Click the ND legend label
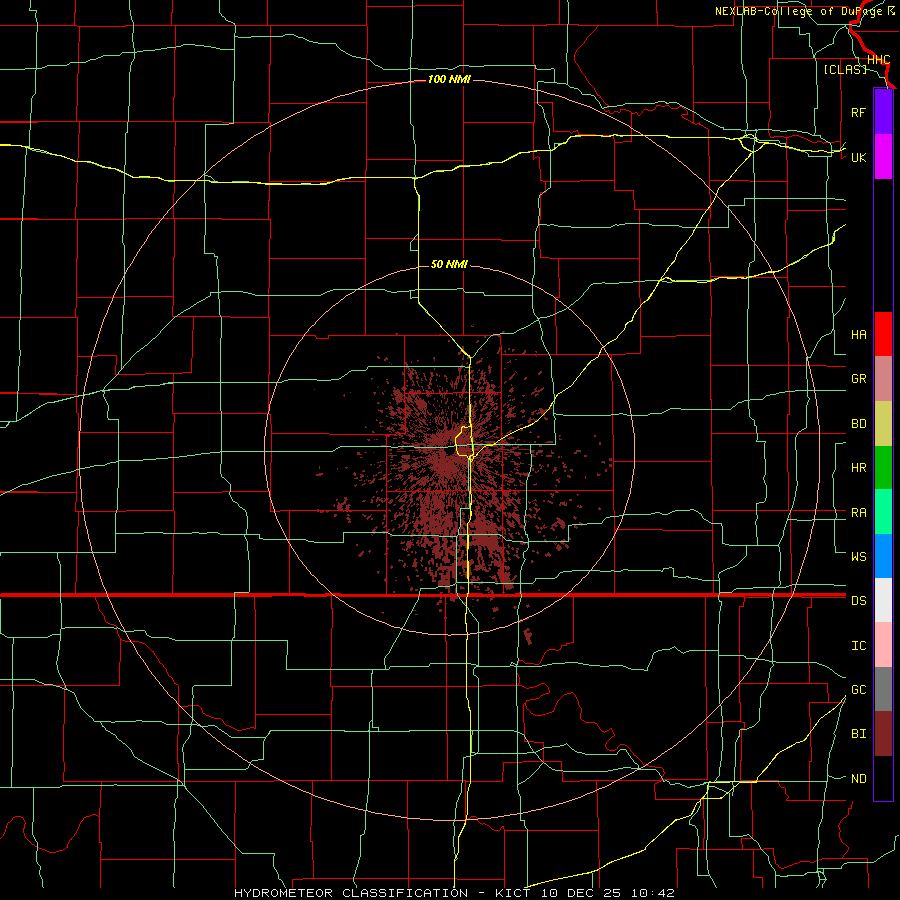Image resolution: width=900 pixels, height=900 pixels. click(x=858, y=779)
